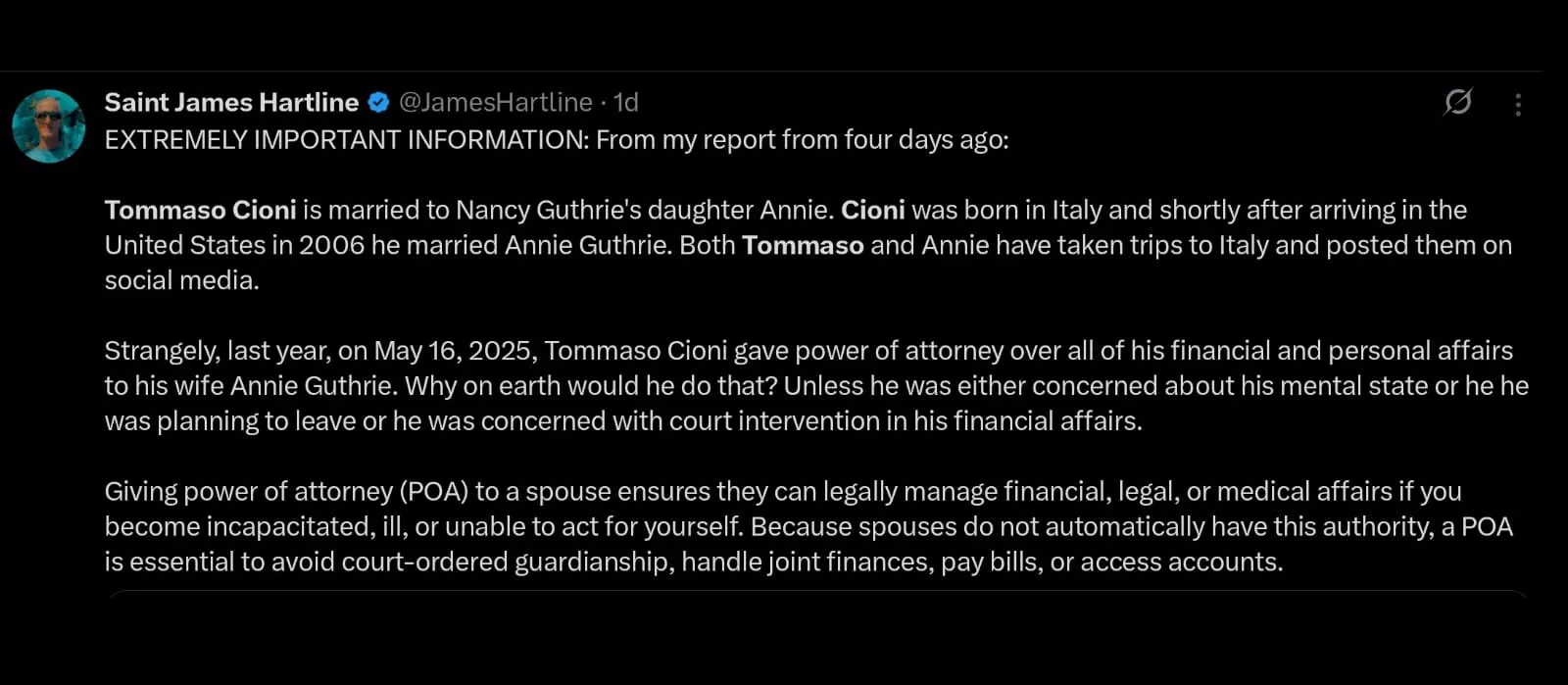Screen dimensions: 1568x685
Task: Open the three-dot More options menu
Action: [x=1518, y=105]
